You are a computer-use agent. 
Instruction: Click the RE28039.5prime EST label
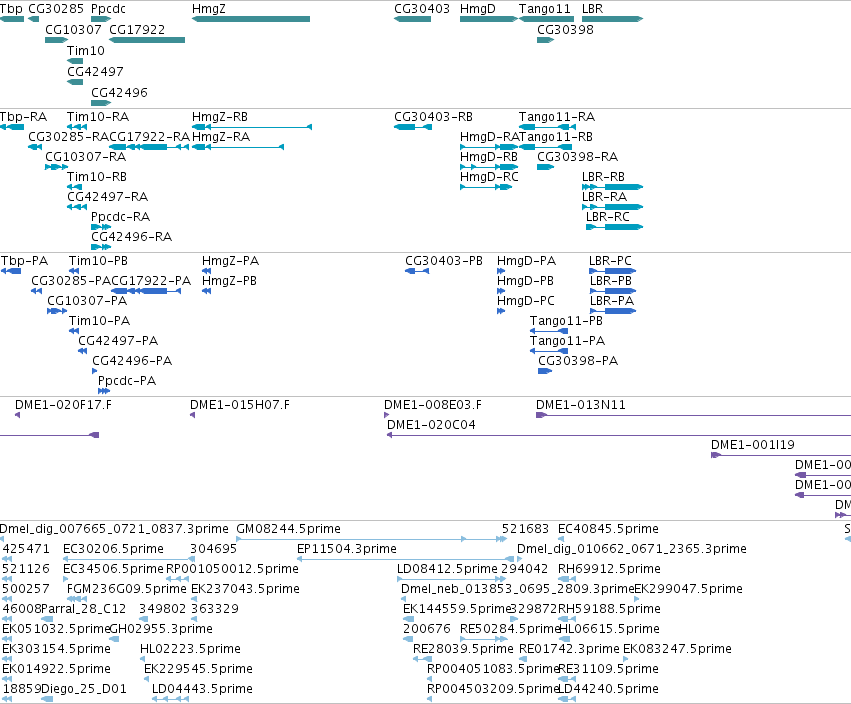[x=463, y=649]
